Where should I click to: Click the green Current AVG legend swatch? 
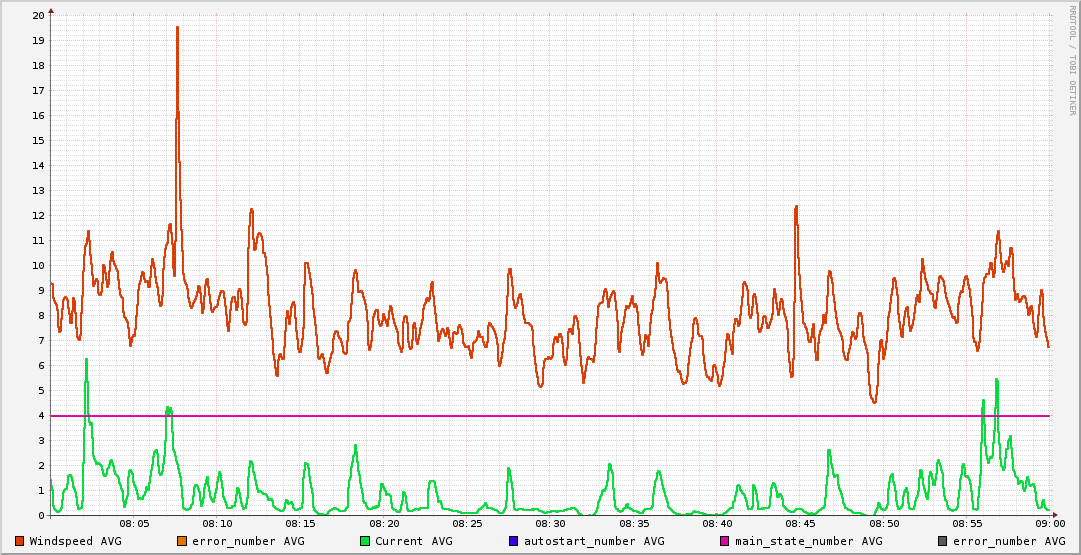365,541
